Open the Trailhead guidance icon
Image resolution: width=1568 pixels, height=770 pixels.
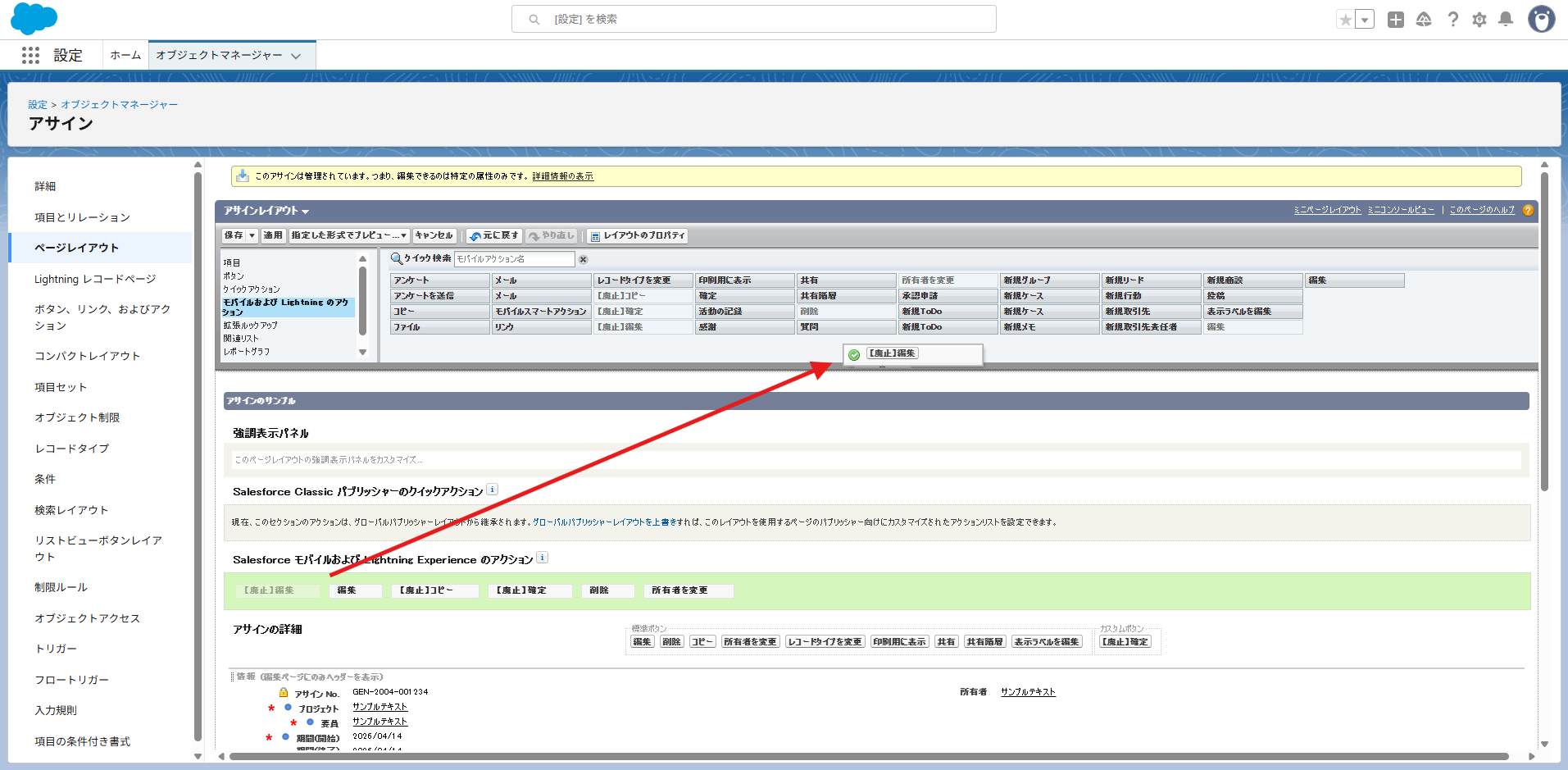point(1424,19)
